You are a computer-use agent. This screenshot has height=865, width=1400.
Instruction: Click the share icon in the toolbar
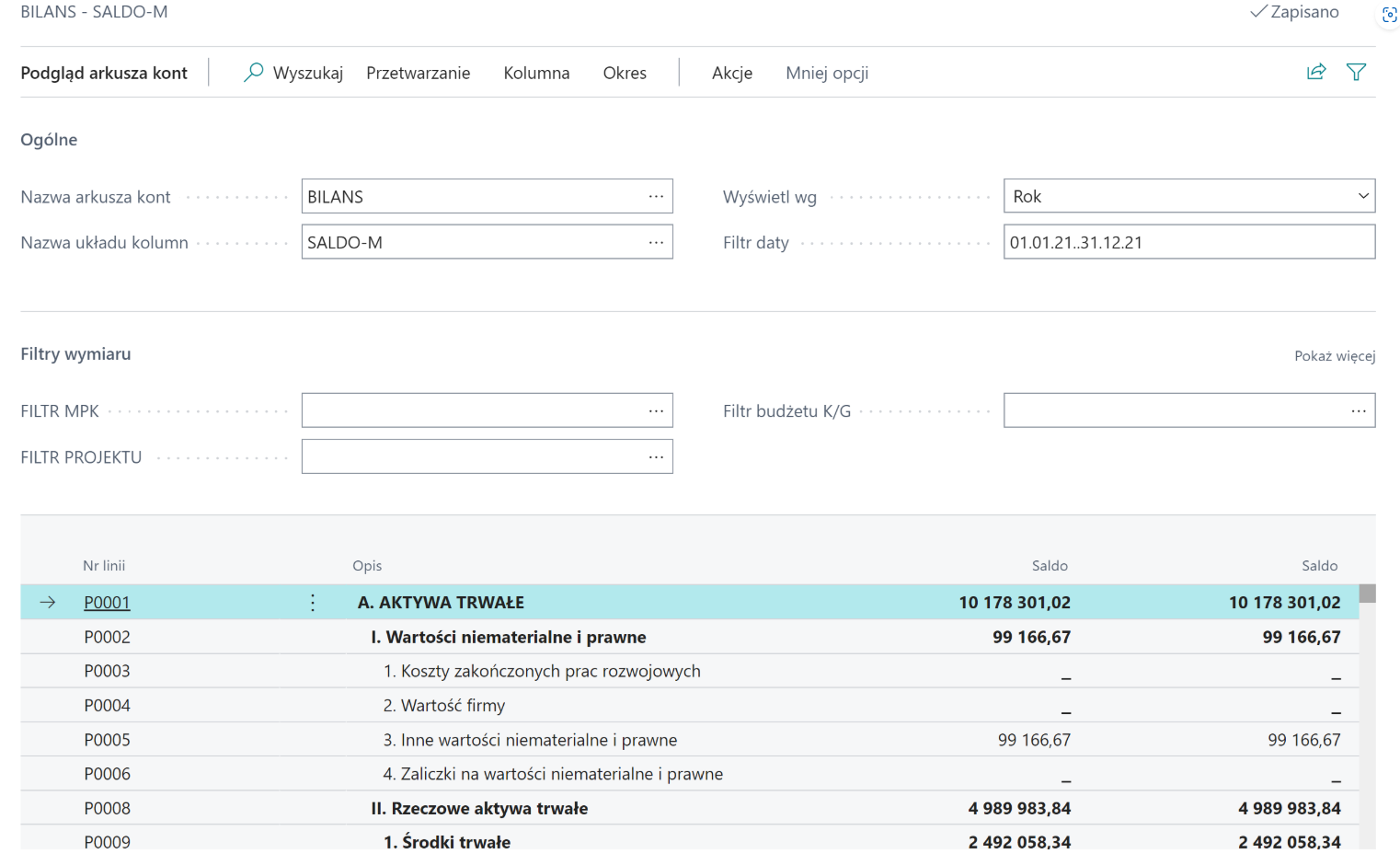[x=1316, y=72]
